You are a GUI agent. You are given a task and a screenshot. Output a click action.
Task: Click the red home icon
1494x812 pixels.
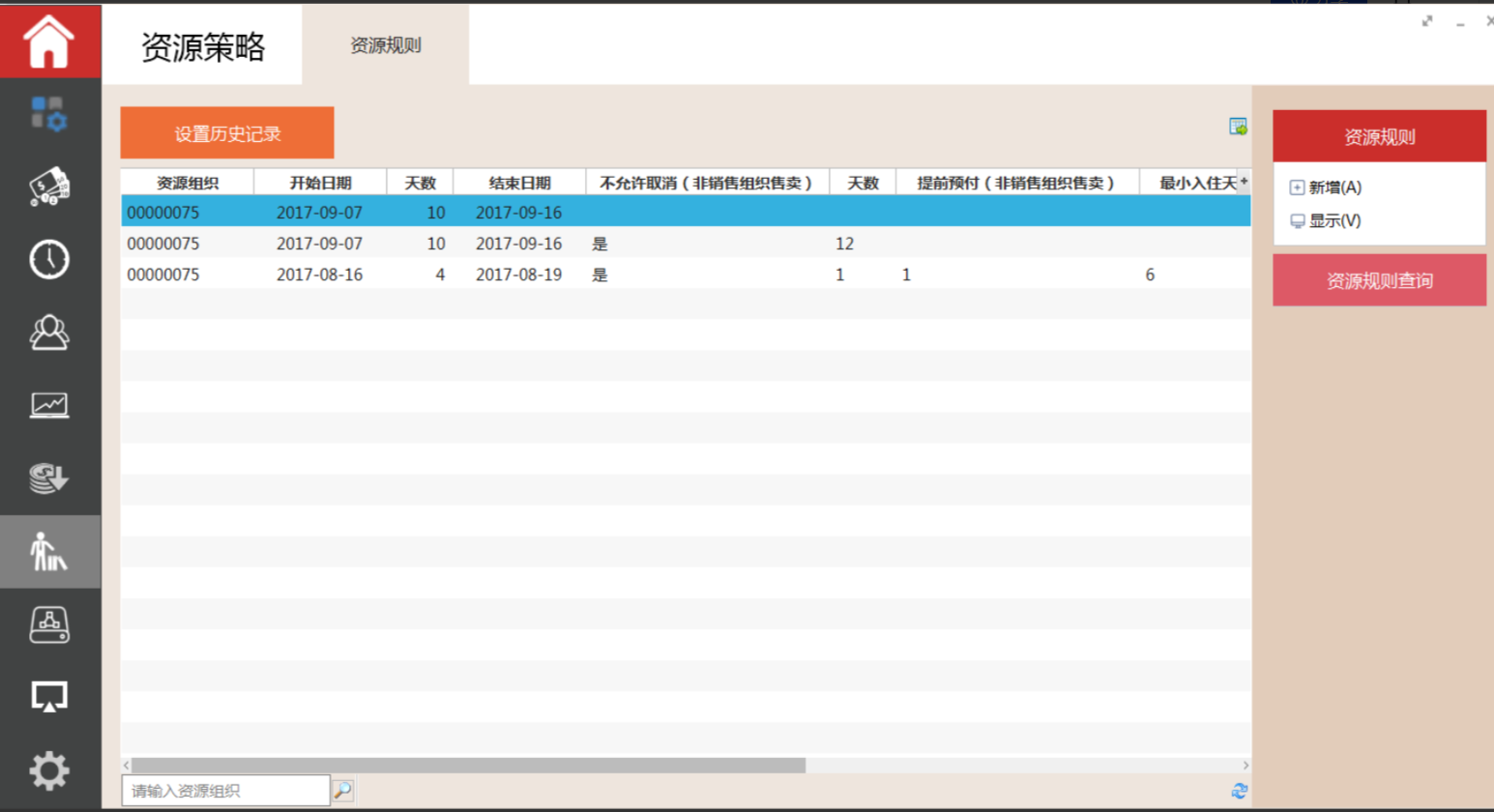pos(49,41)
